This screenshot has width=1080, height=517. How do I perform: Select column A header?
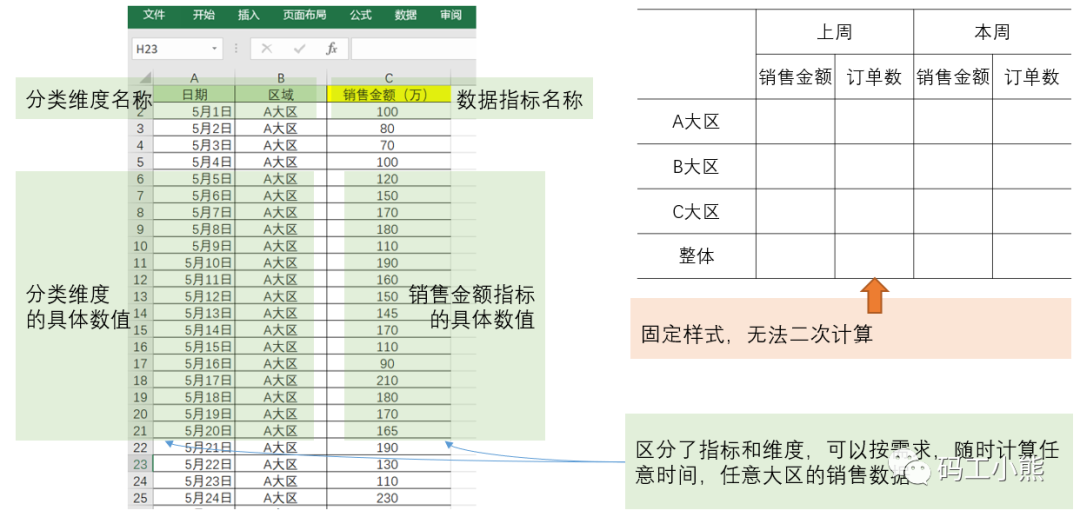(194, 78)
